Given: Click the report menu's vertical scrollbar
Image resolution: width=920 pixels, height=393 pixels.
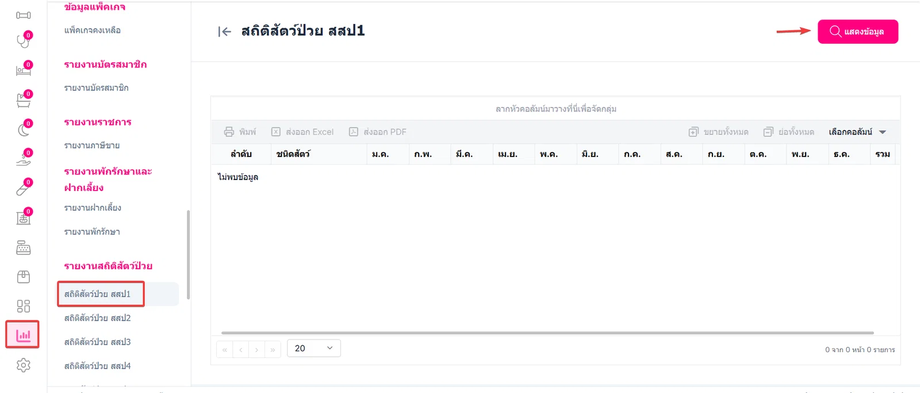Looking at the screenshot, I should pos(188,255).
